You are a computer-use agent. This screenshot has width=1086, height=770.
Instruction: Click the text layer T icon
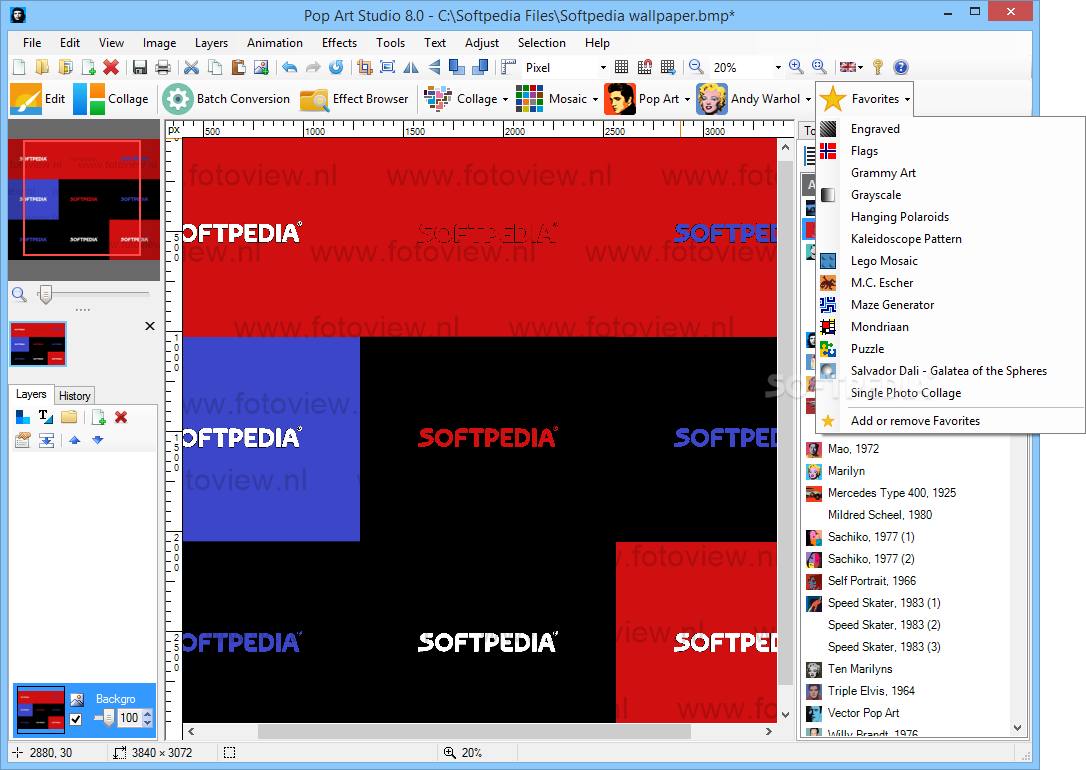coord(46,417)
